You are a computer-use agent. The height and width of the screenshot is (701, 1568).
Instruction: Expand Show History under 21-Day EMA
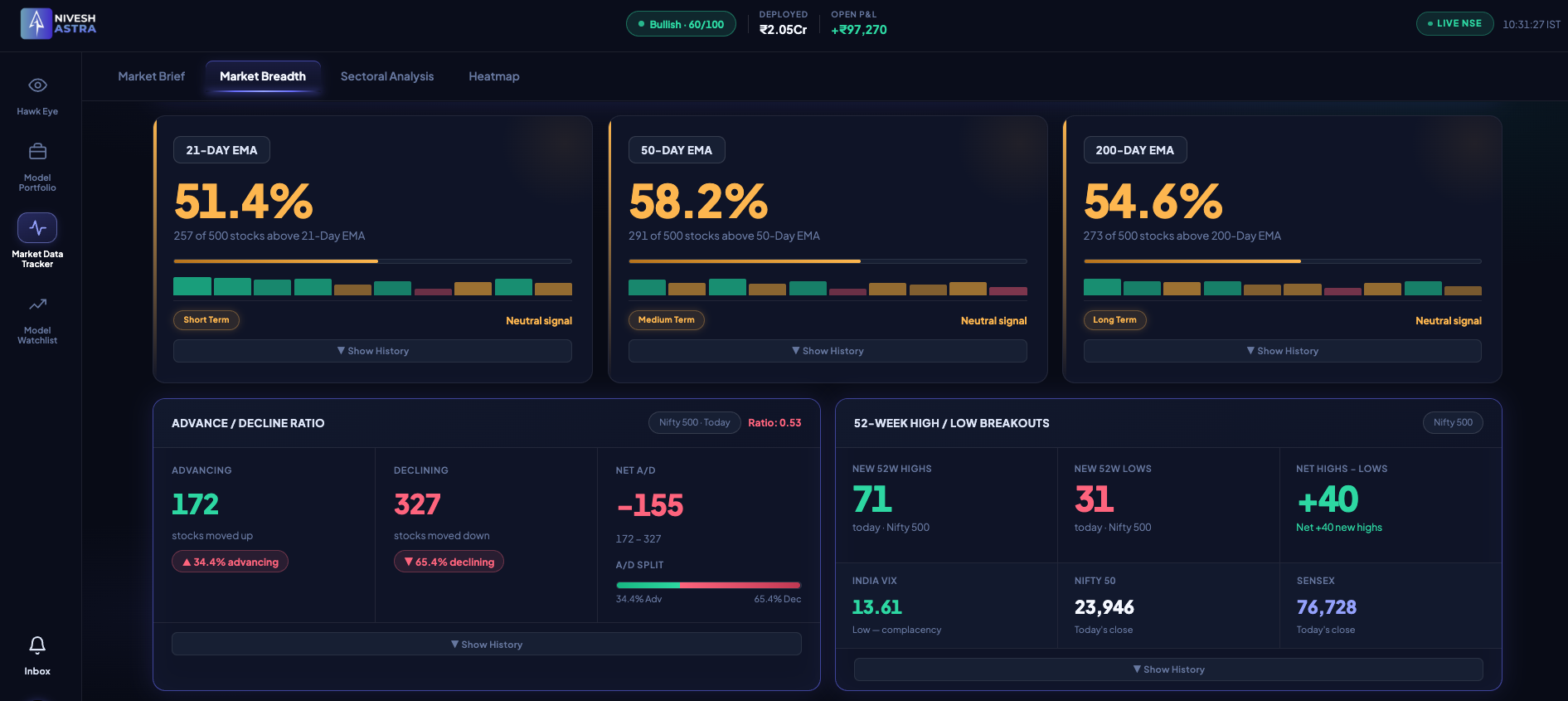point(372,351)
